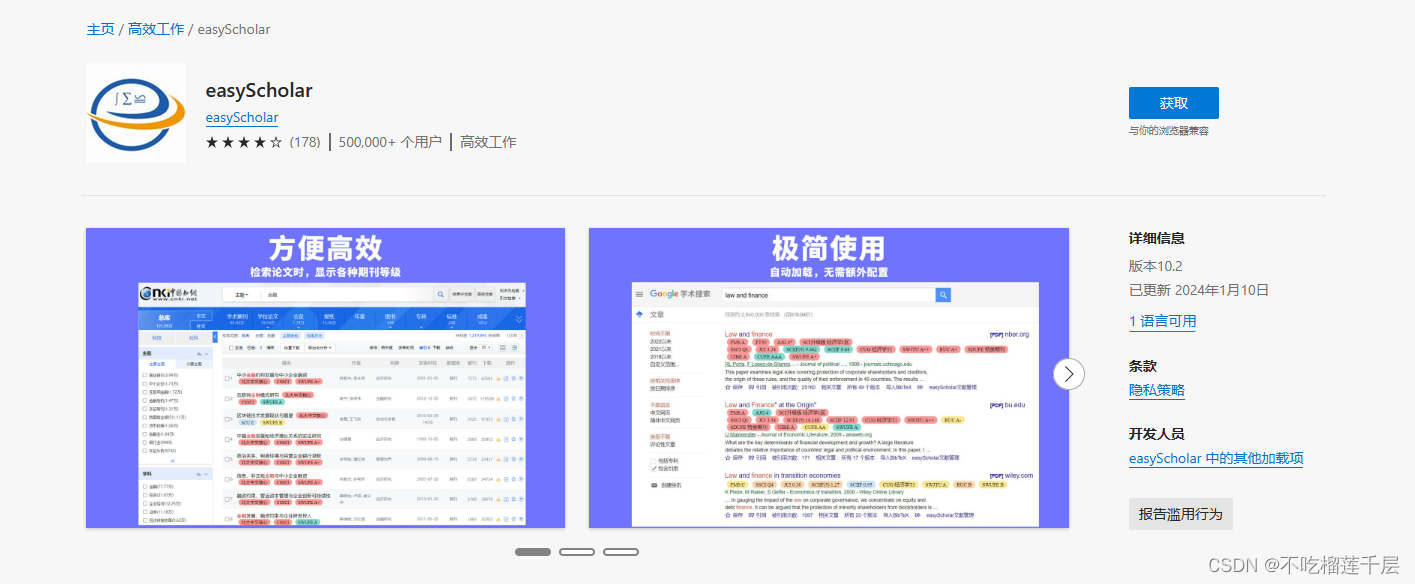This screenshot has width=1415, height=584.
Task: Click the easyScholar title heading
Action: point(259,90)
